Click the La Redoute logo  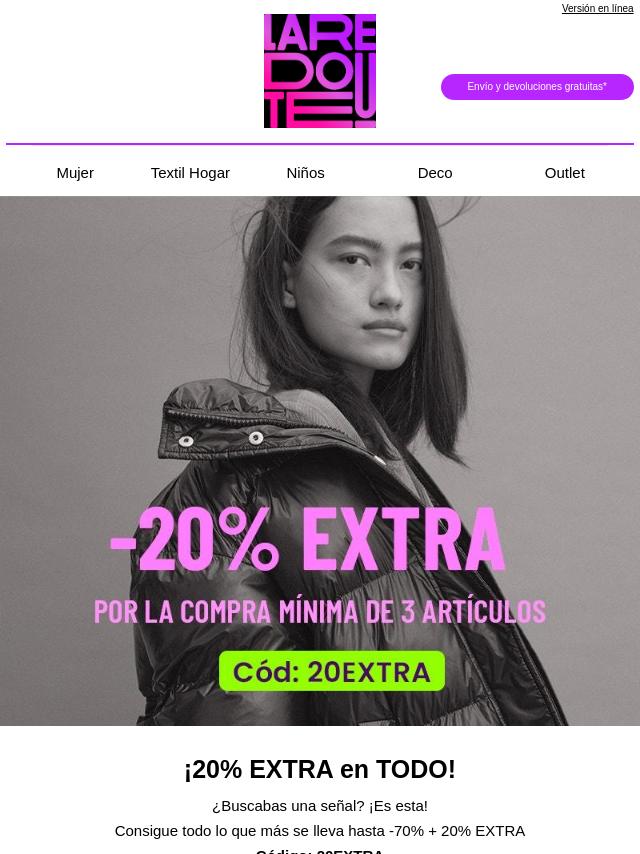[x=320, y=71]
